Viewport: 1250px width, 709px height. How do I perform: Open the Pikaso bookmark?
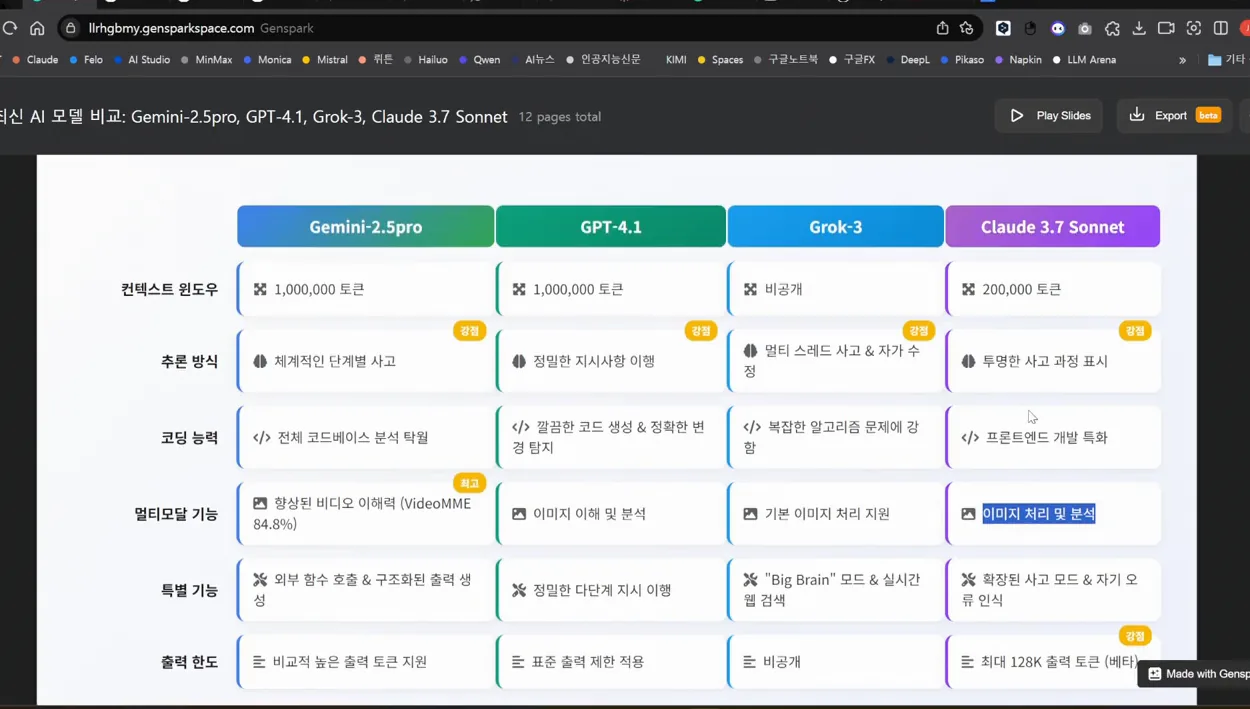click(x=962, y=60)
